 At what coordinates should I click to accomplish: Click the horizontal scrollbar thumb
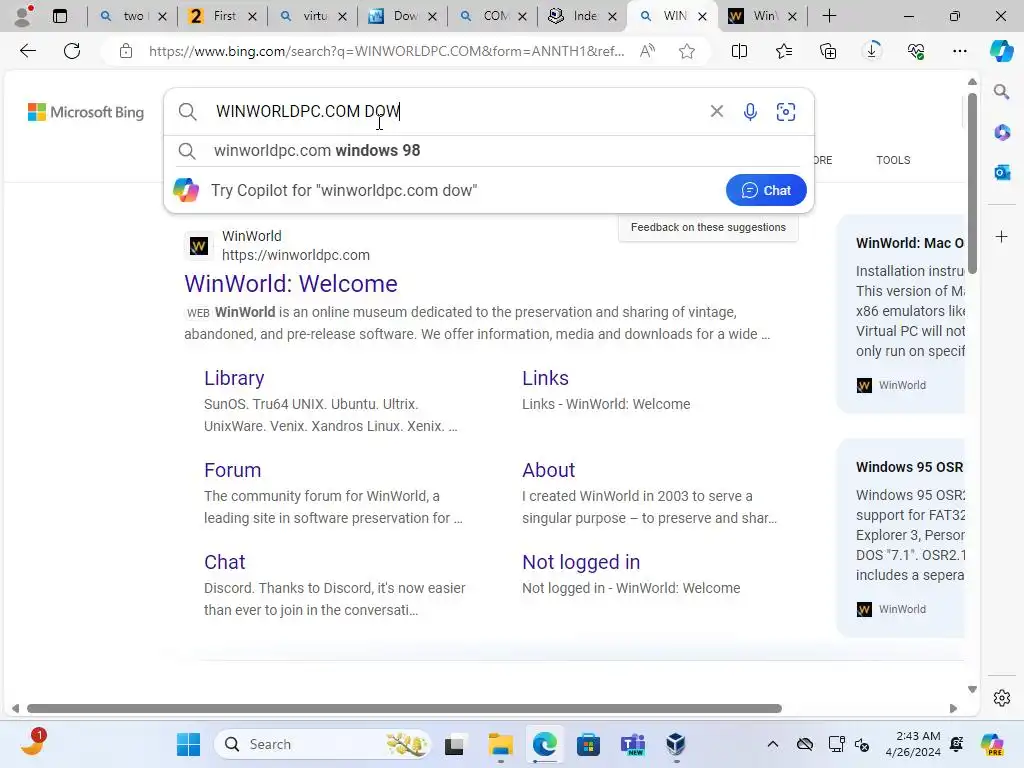[404, 709]
